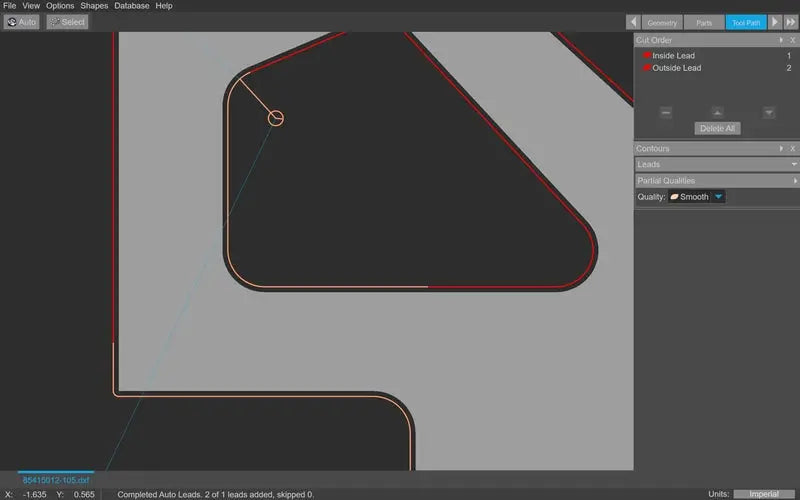Click the Imperial units field
The height and width of the screenshot is (500, 800).
764,494
